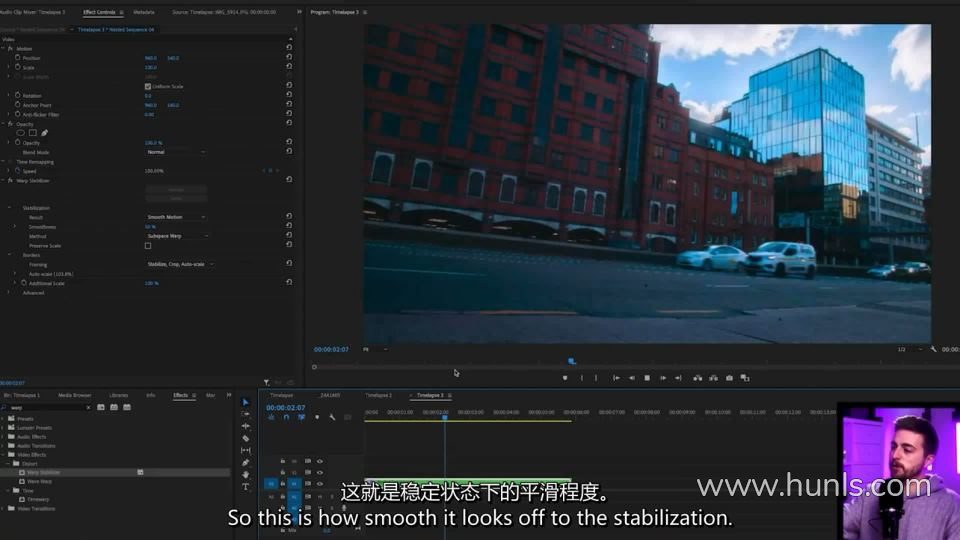Stop playback in the Program Monitor

pyautogui.click(x=647, y=378)
